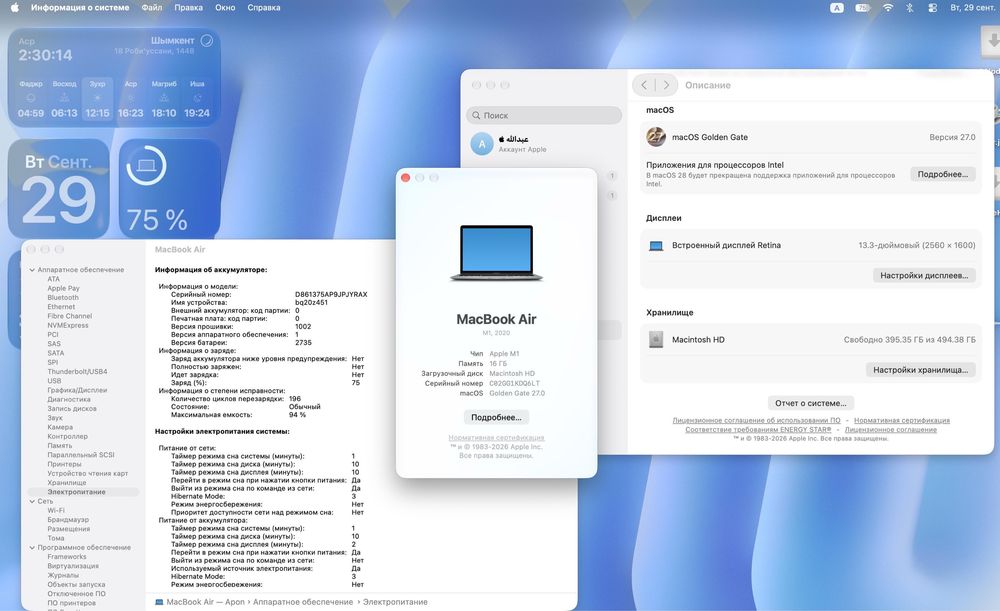This screenshot has width=1000, height=611.
Task: Open Control Center from menu bar
Action: pos(932,8)
